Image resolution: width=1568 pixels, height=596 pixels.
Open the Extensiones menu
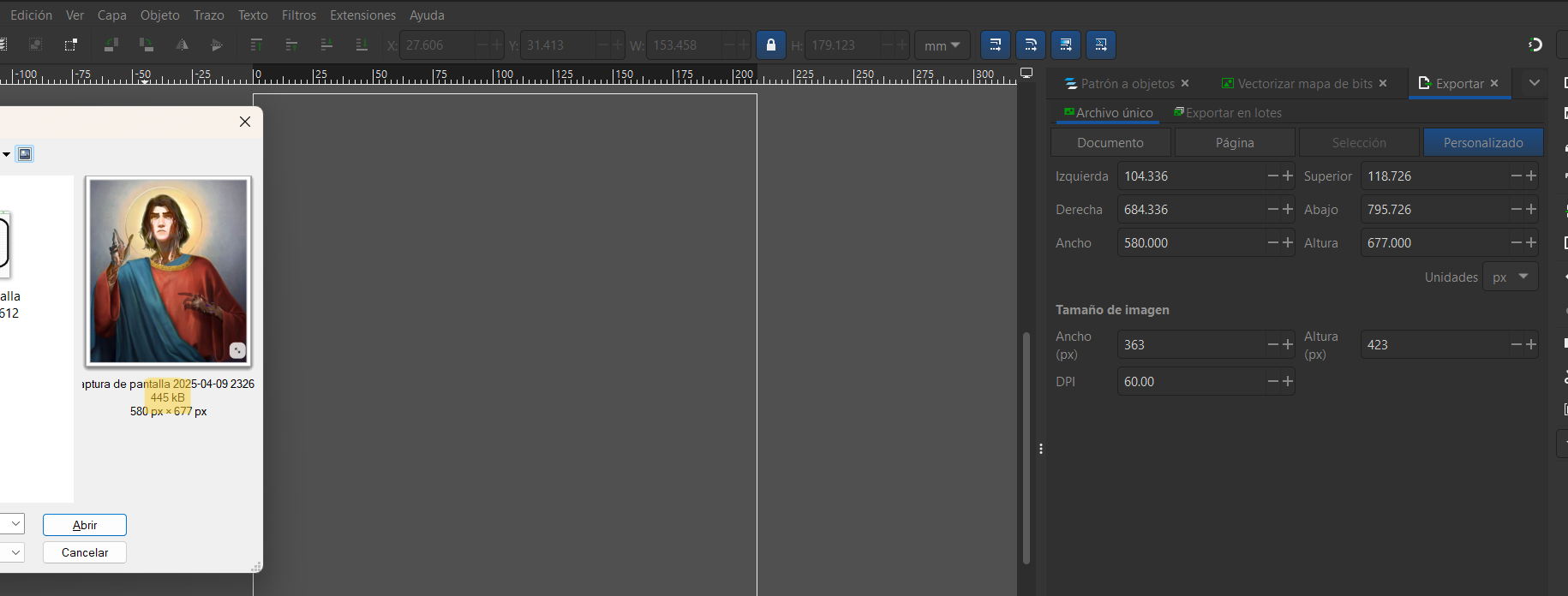pos(363,15)
